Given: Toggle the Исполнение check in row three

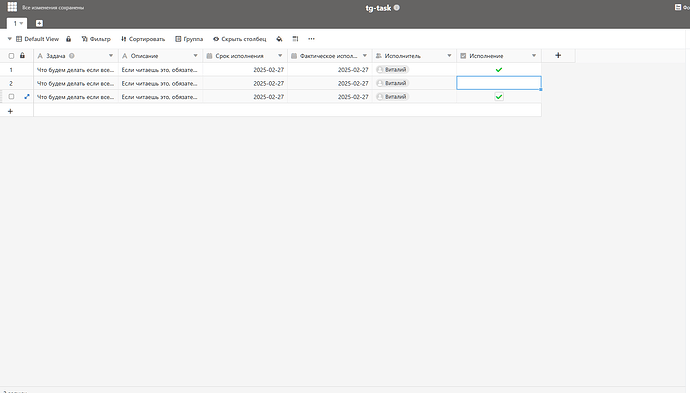Looking at the screenshot, I should [499, 96].
